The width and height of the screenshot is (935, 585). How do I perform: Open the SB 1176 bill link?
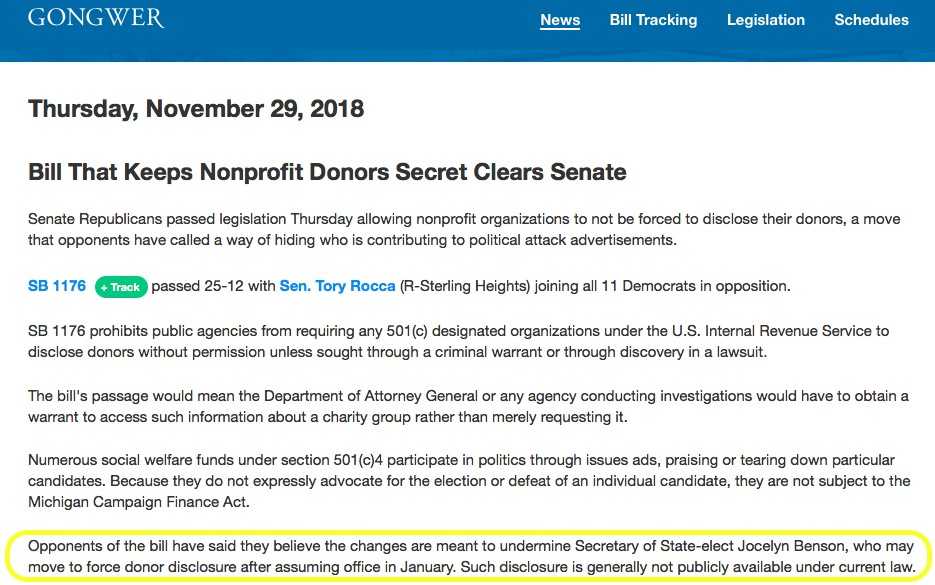point(57,286)
